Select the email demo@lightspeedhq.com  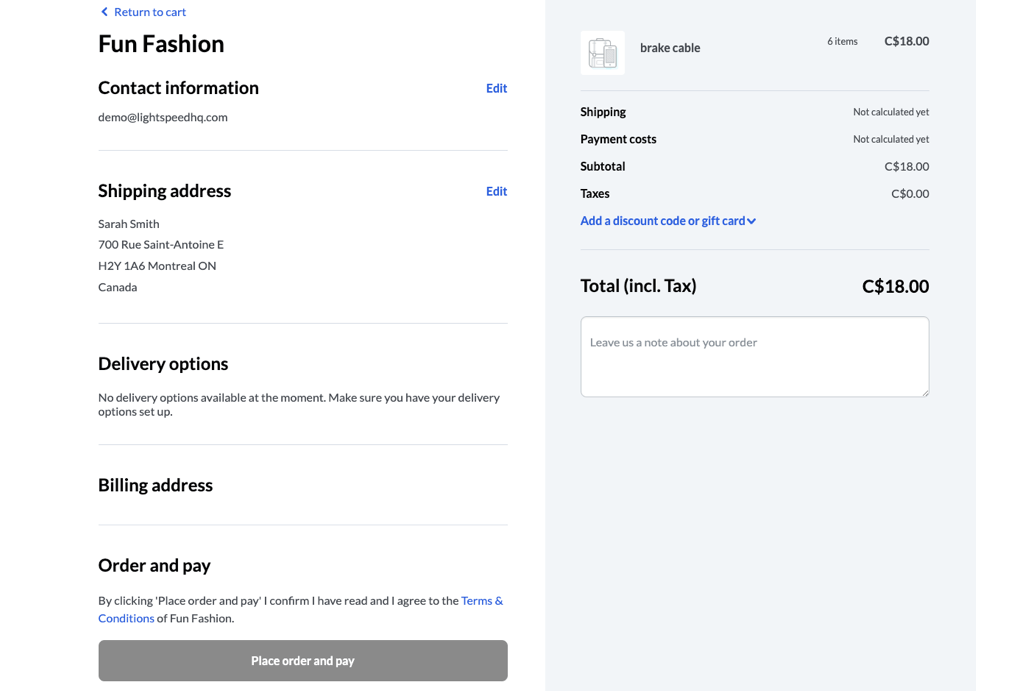(163, 117)
